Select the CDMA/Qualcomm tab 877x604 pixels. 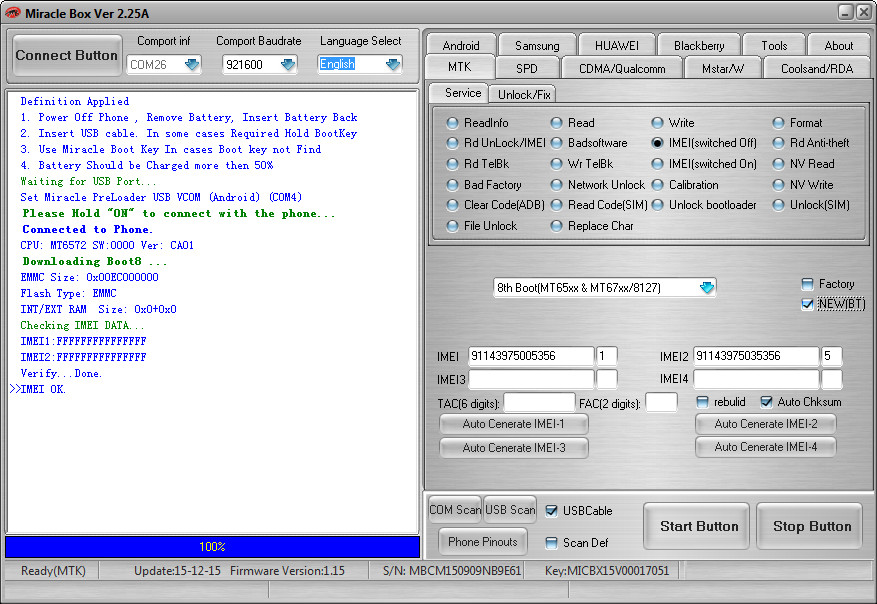622,68
